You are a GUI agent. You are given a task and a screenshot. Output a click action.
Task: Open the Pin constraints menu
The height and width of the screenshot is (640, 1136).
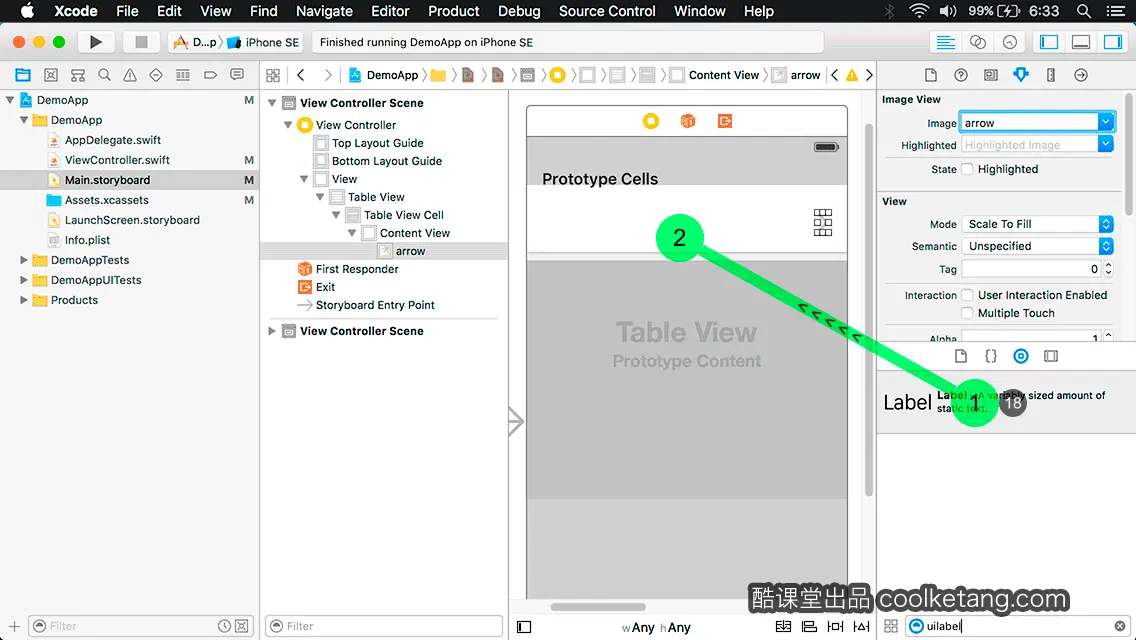pos(835,626)
